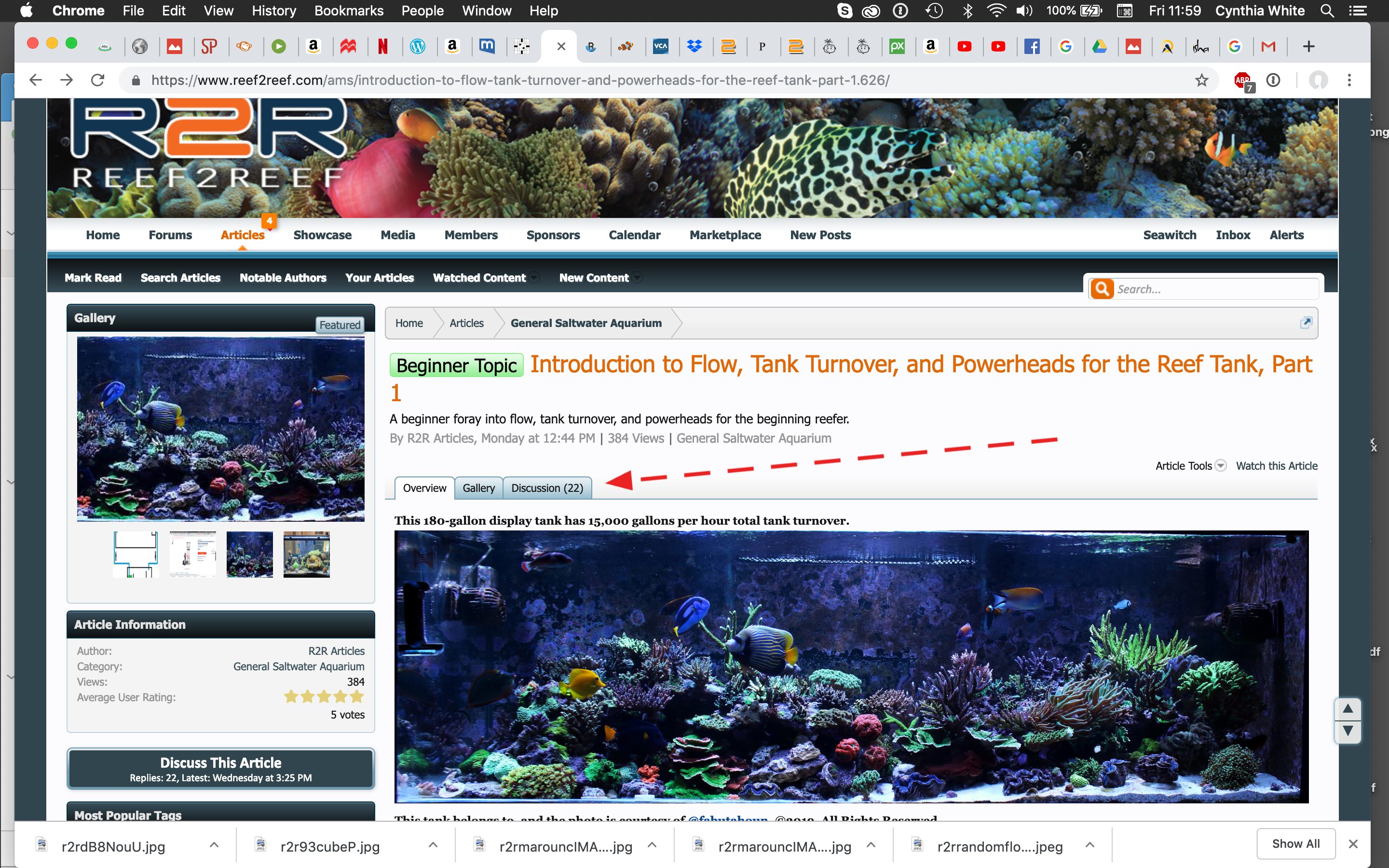Open the Discussion (22) tab
This screenshot has height=868, width=1389.
coord(547,488)
